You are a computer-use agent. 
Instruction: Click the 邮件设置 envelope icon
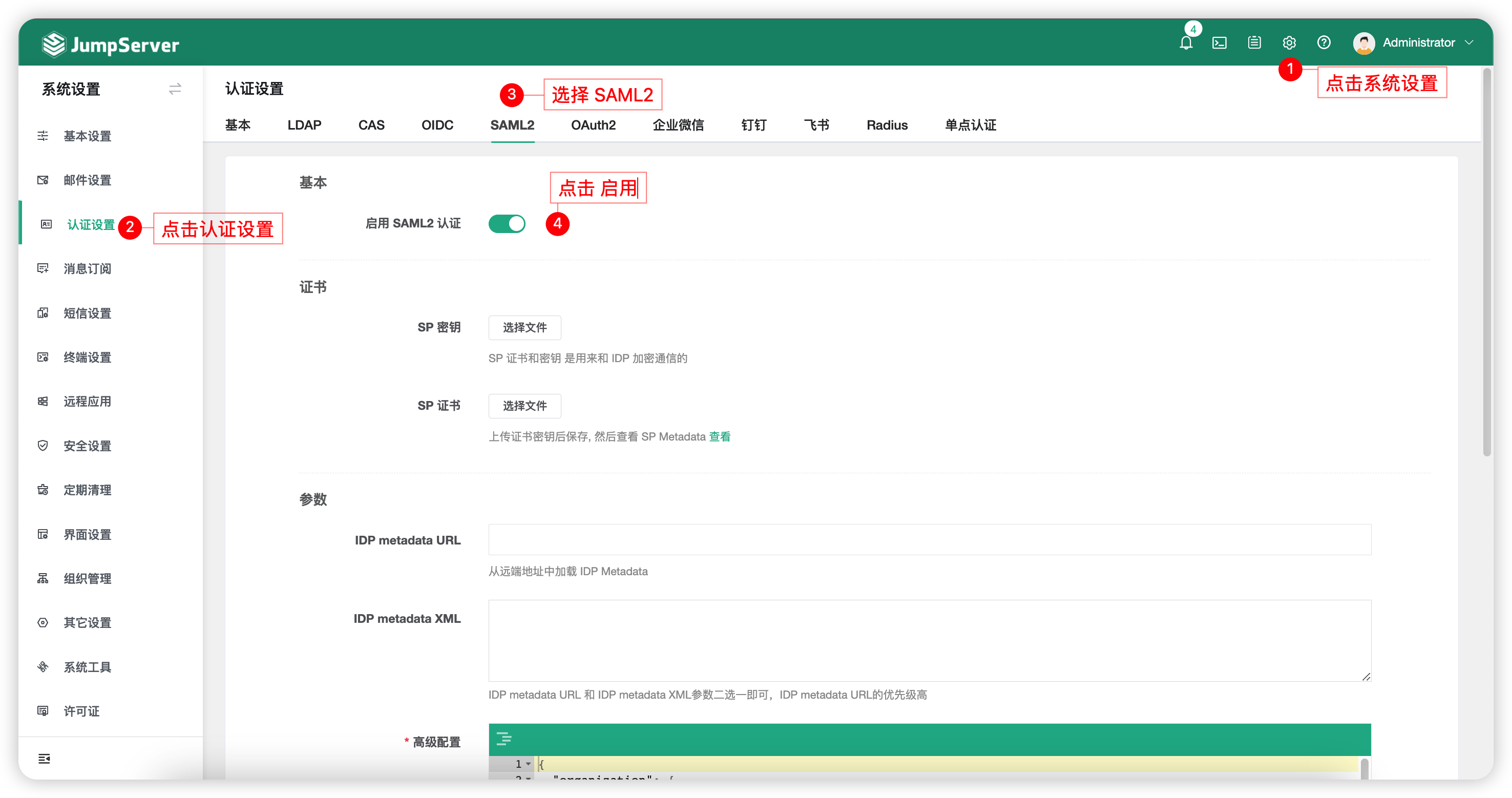(43, 180)
